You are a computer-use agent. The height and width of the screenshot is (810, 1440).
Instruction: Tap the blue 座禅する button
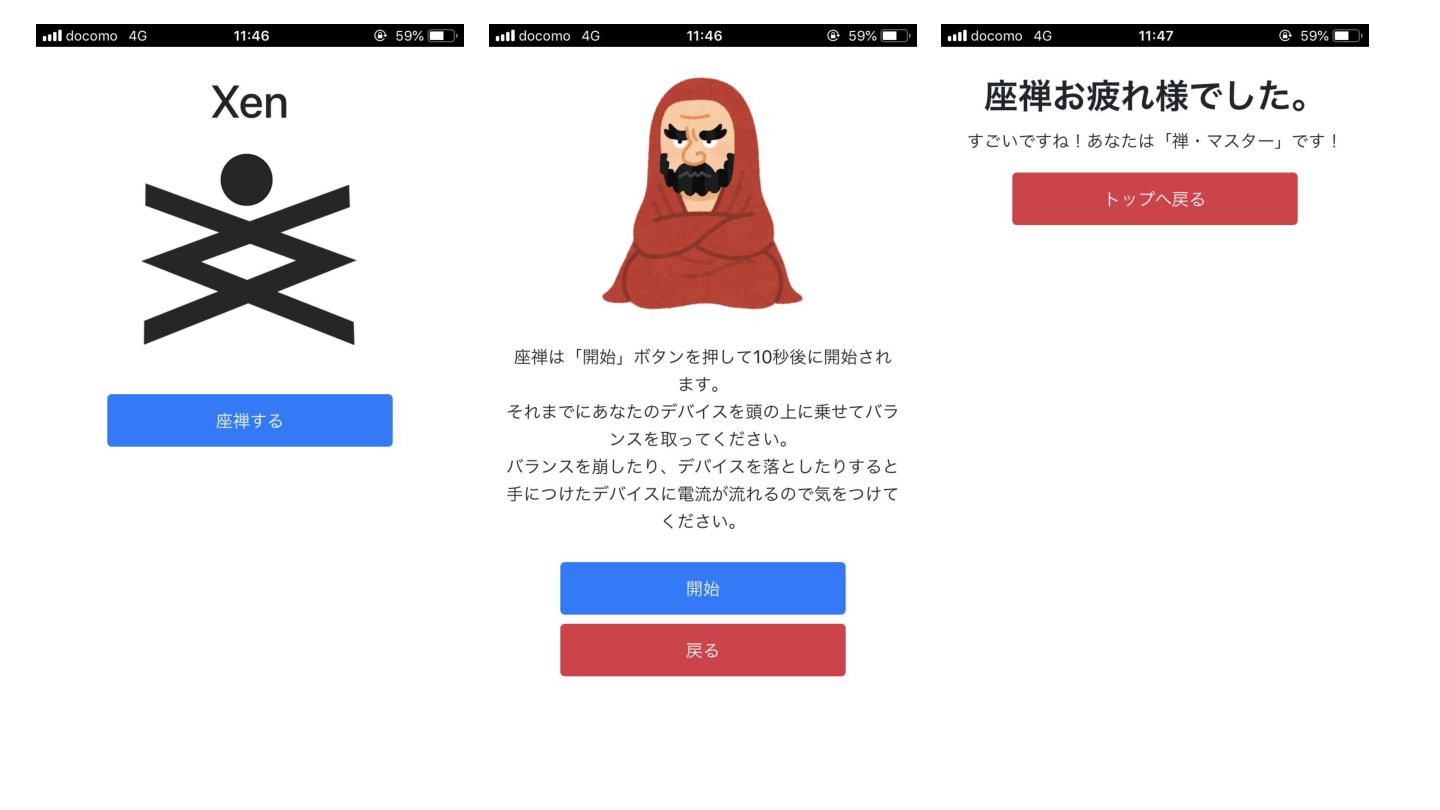tap(250, 420)
